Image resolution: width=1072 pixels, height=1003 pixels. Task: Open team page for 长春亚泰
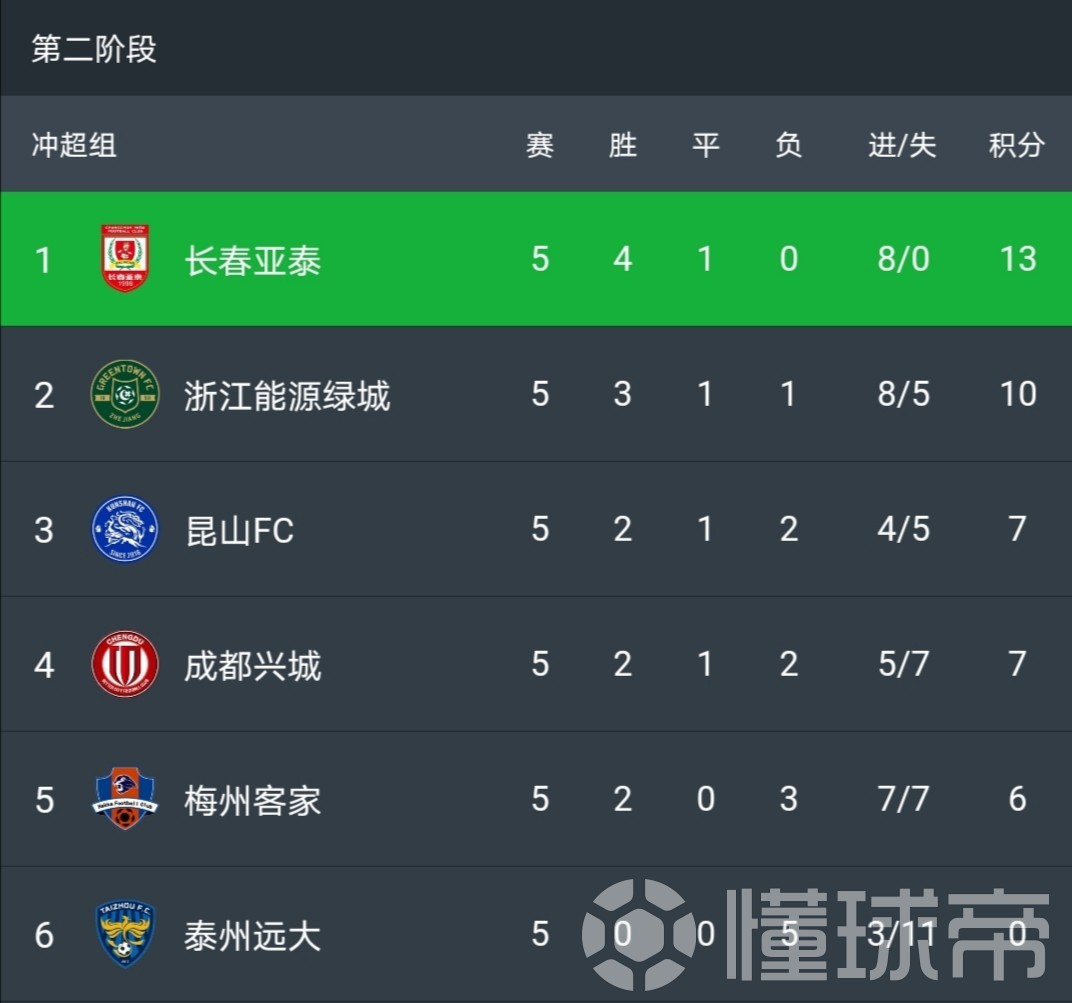(253, 260)
